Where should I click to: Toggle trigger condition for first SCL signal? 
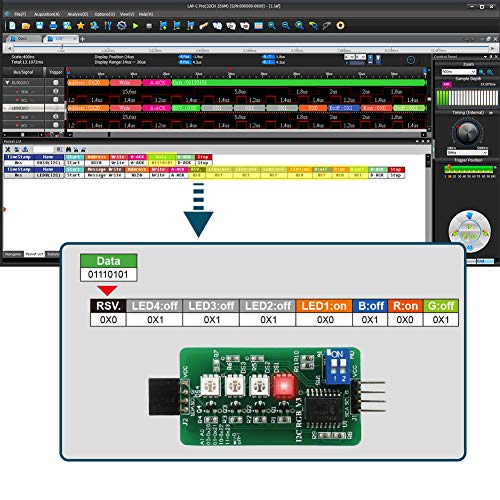tap(56, 99)
